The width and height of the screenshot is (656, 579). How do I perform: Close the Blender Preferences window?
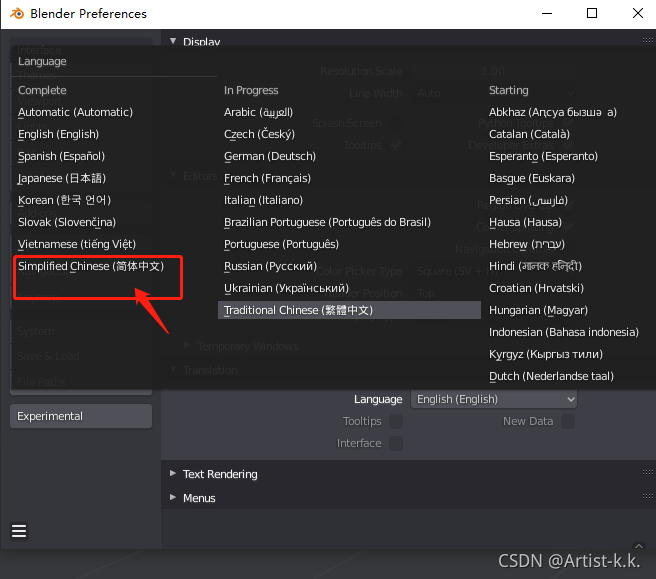click(x=638, y=13)
